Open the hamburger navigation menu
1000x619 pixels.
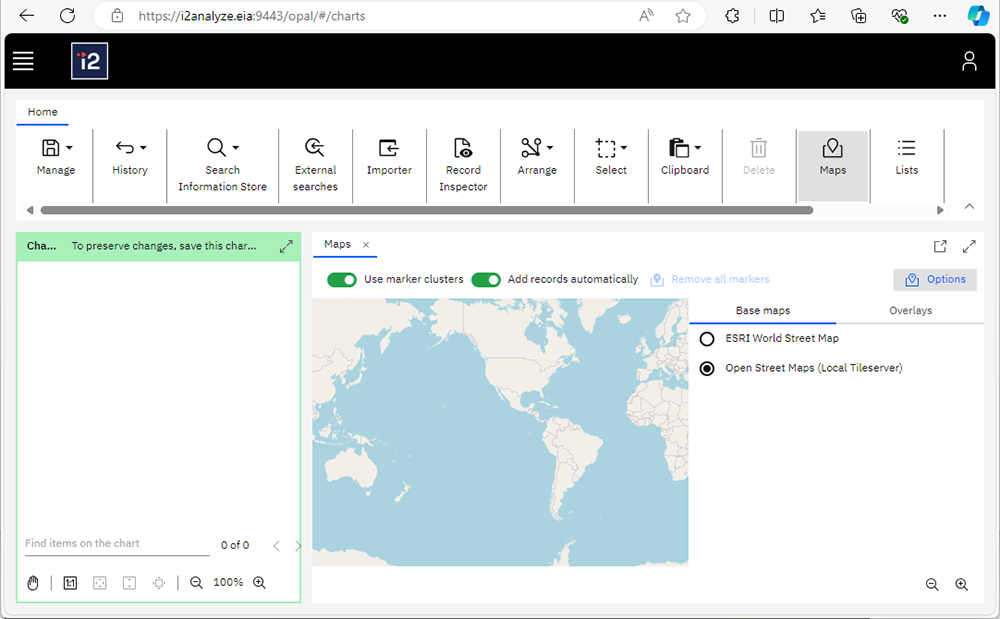(x=23, y=61)
